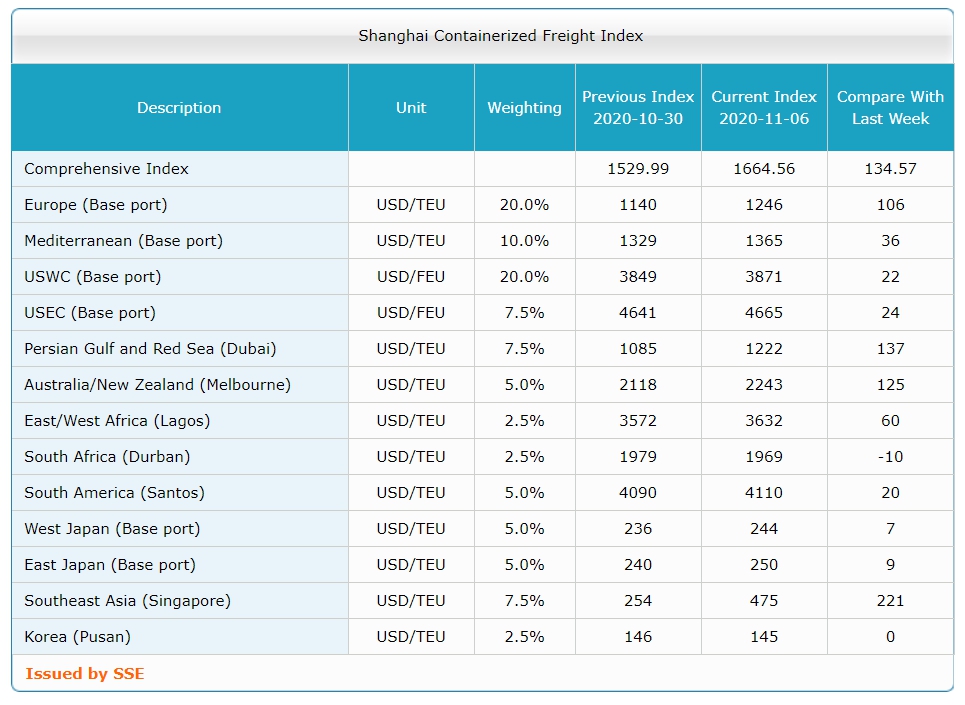The image size is (965, 705).
Task: Click the Comprehensive Index row label
Action: pos(106,169)
